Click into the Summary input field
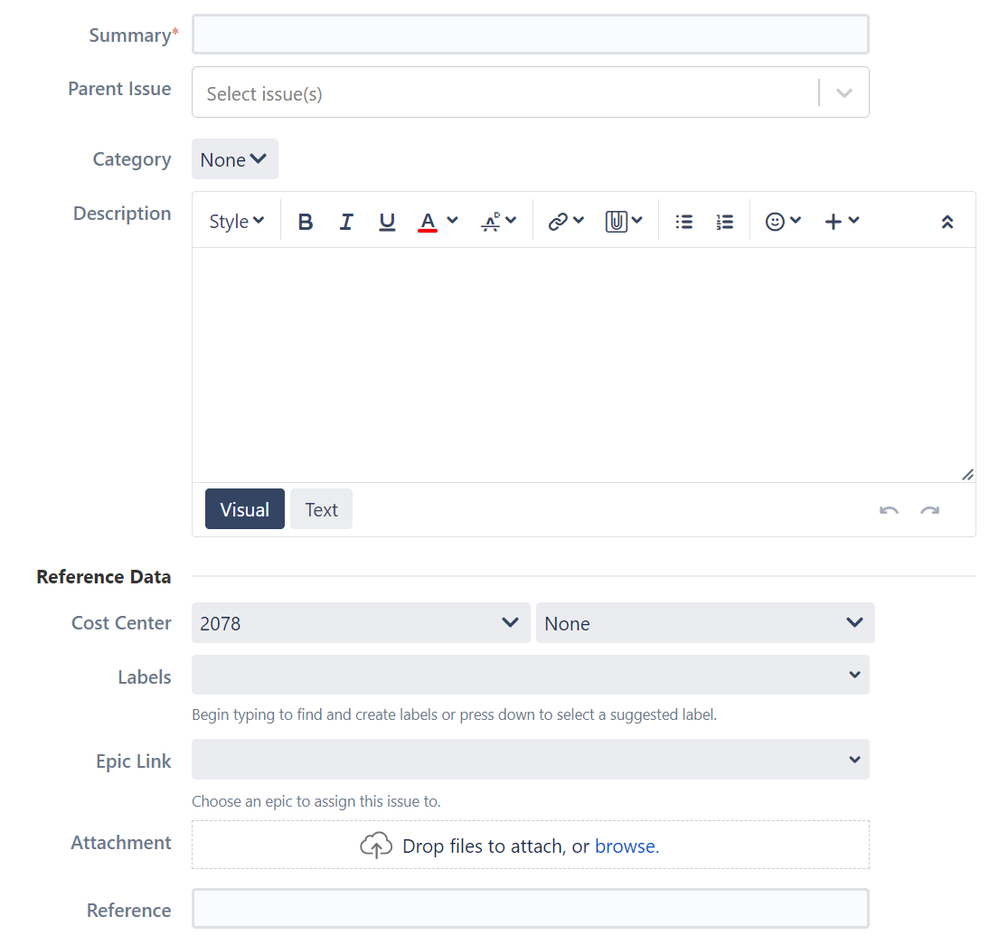The height and width of the screenshot is (938, 999). click(531, 34)
